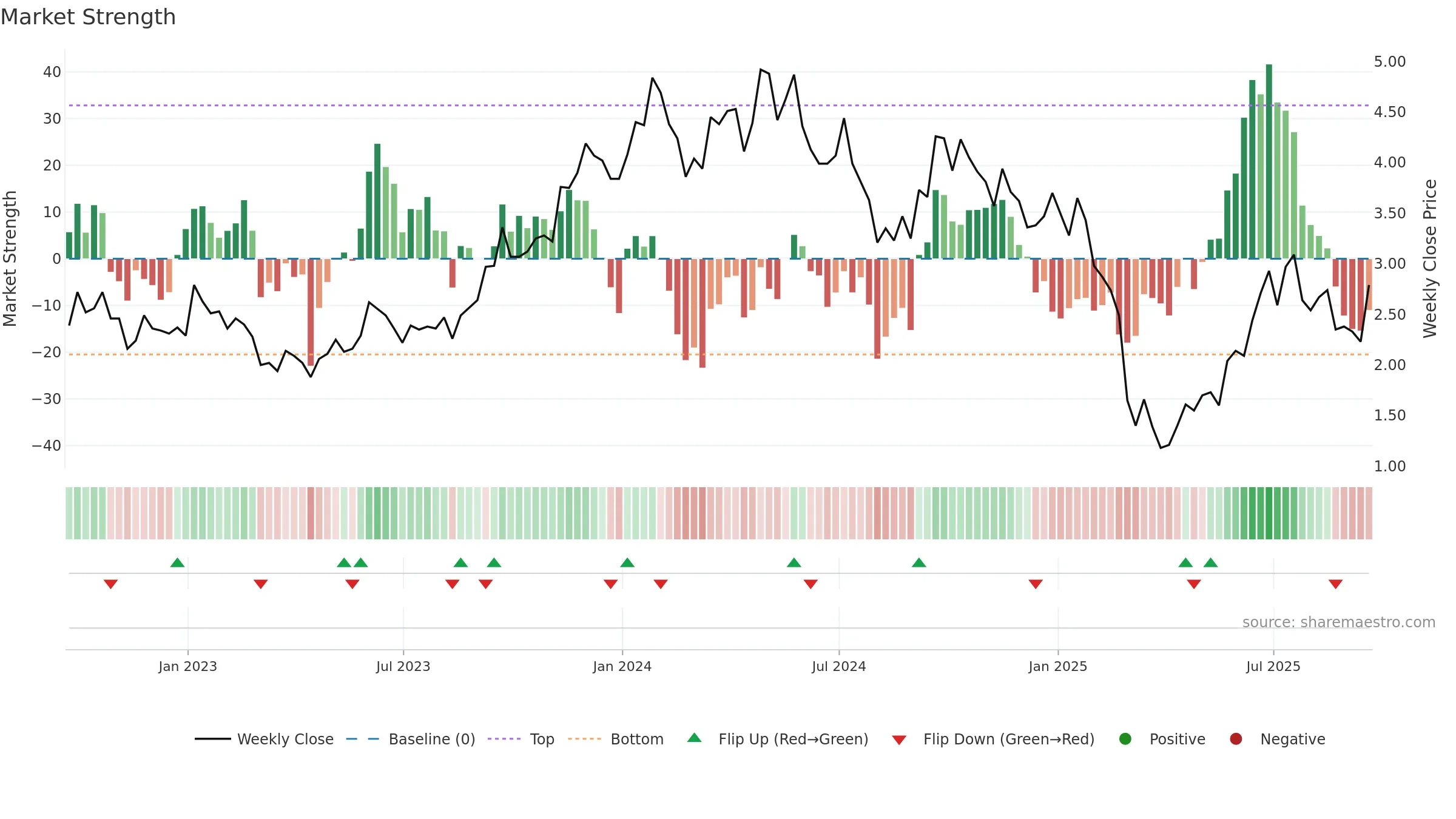Click the first flip-down marker at chart start
Image resolution: width=1456 pixels, height=819 pixels.
[x=110, y=584]
